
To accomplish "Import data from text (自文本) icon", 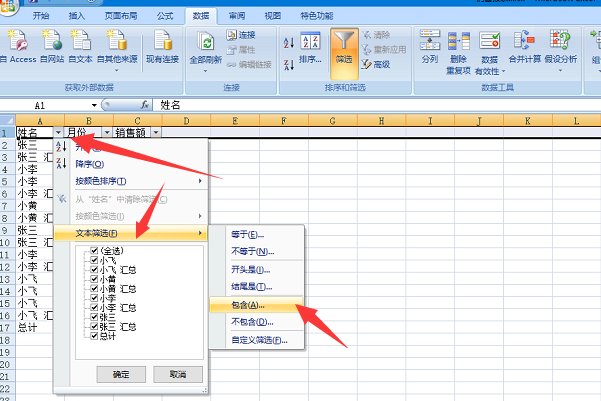I will coord(80,40).
